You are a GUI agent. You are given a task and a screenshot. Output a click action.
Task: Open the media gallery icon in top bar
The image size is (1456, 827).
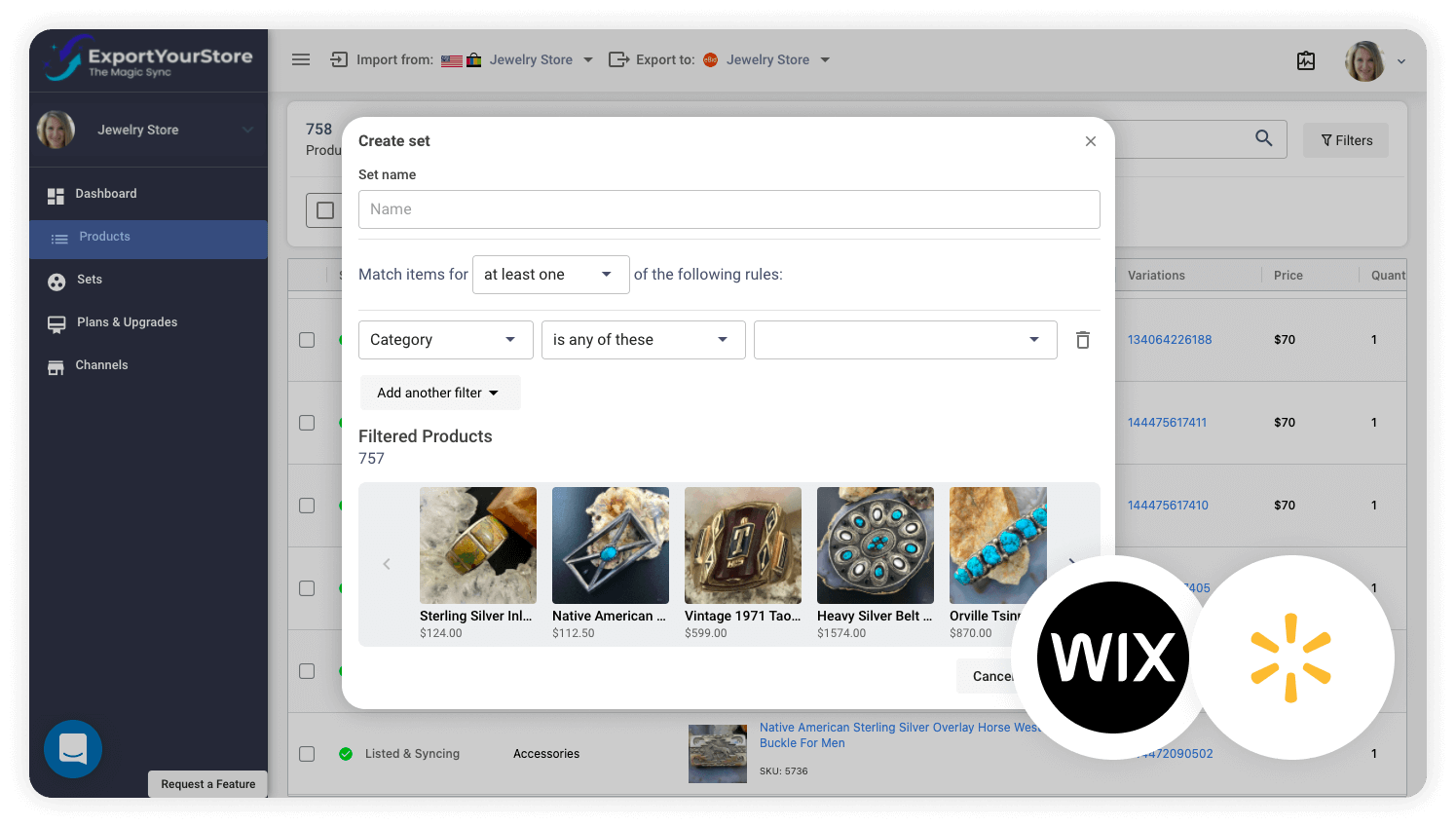(1306, 59)
